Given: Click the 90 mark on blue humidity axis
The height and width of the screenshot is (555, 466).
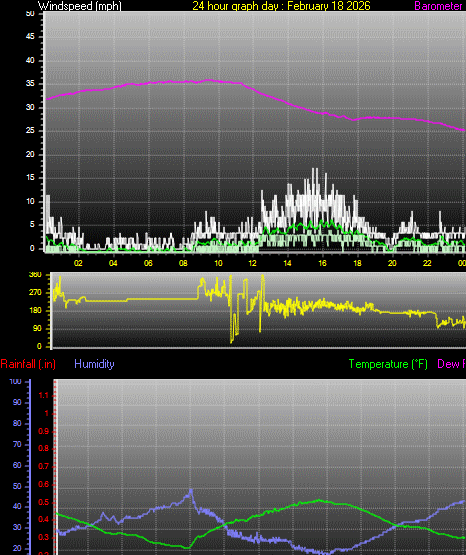Looking at the screenshot, I should 17,402.
